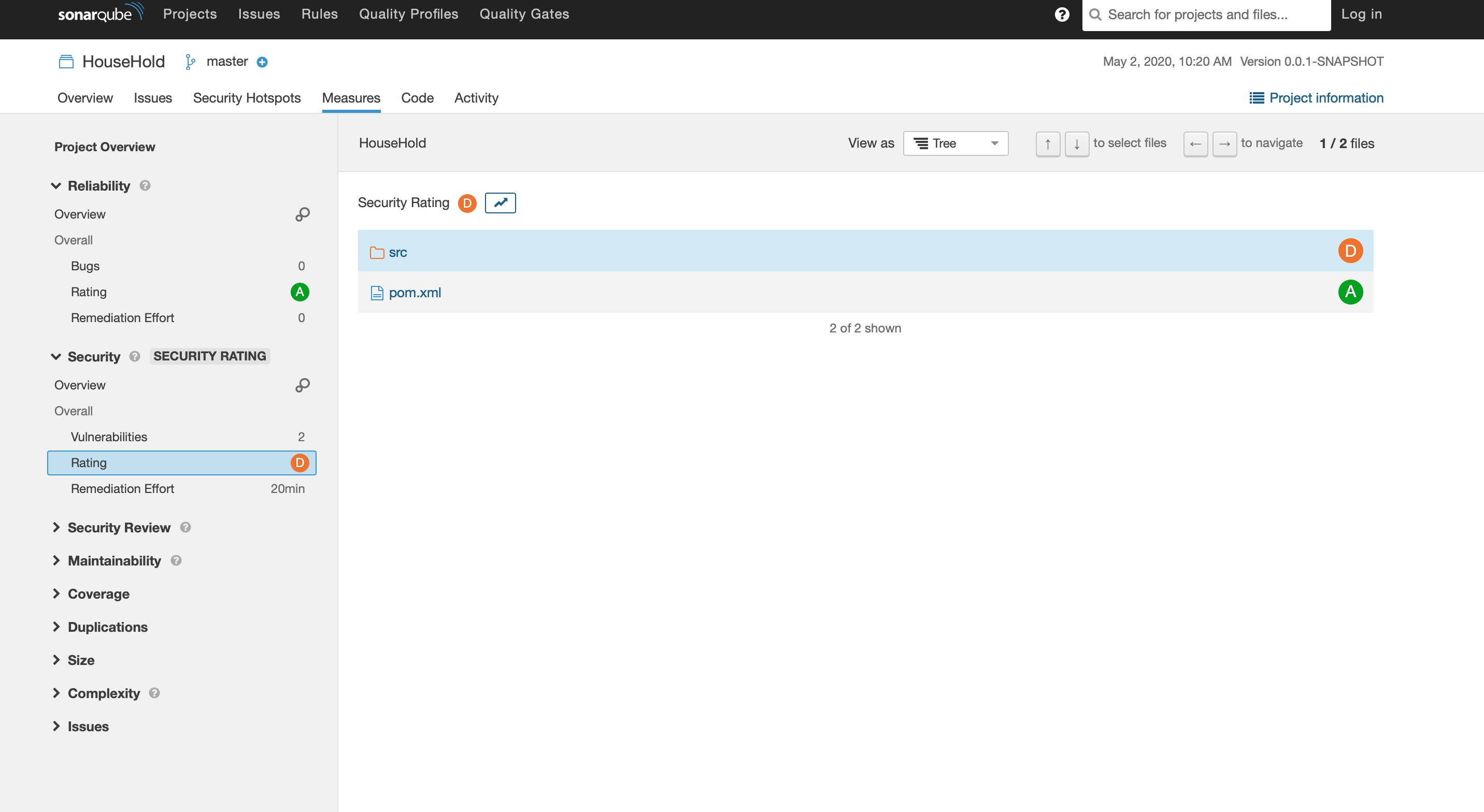This screenshot has height=812, width=1484.
Task: Click the src folder icon in file tree
Action: click(x=377, y=252)
